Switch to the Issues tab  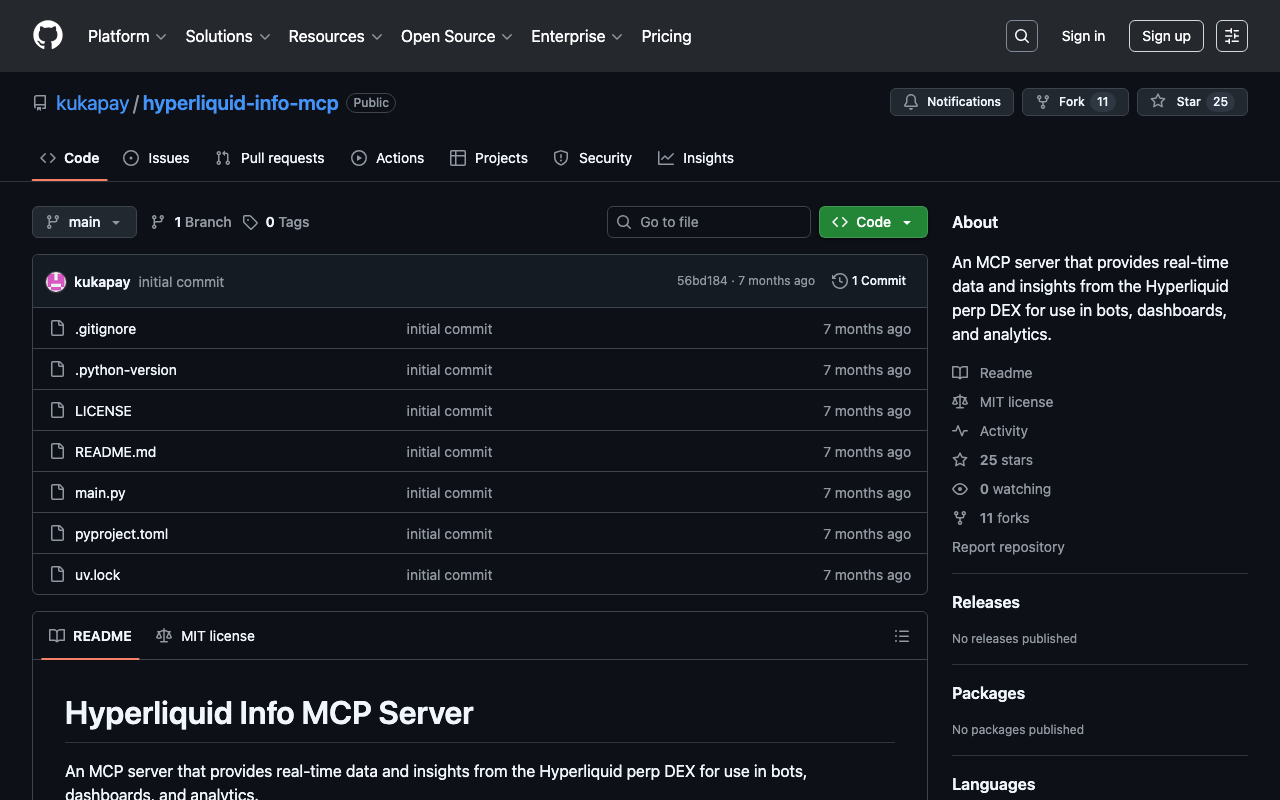156,158
